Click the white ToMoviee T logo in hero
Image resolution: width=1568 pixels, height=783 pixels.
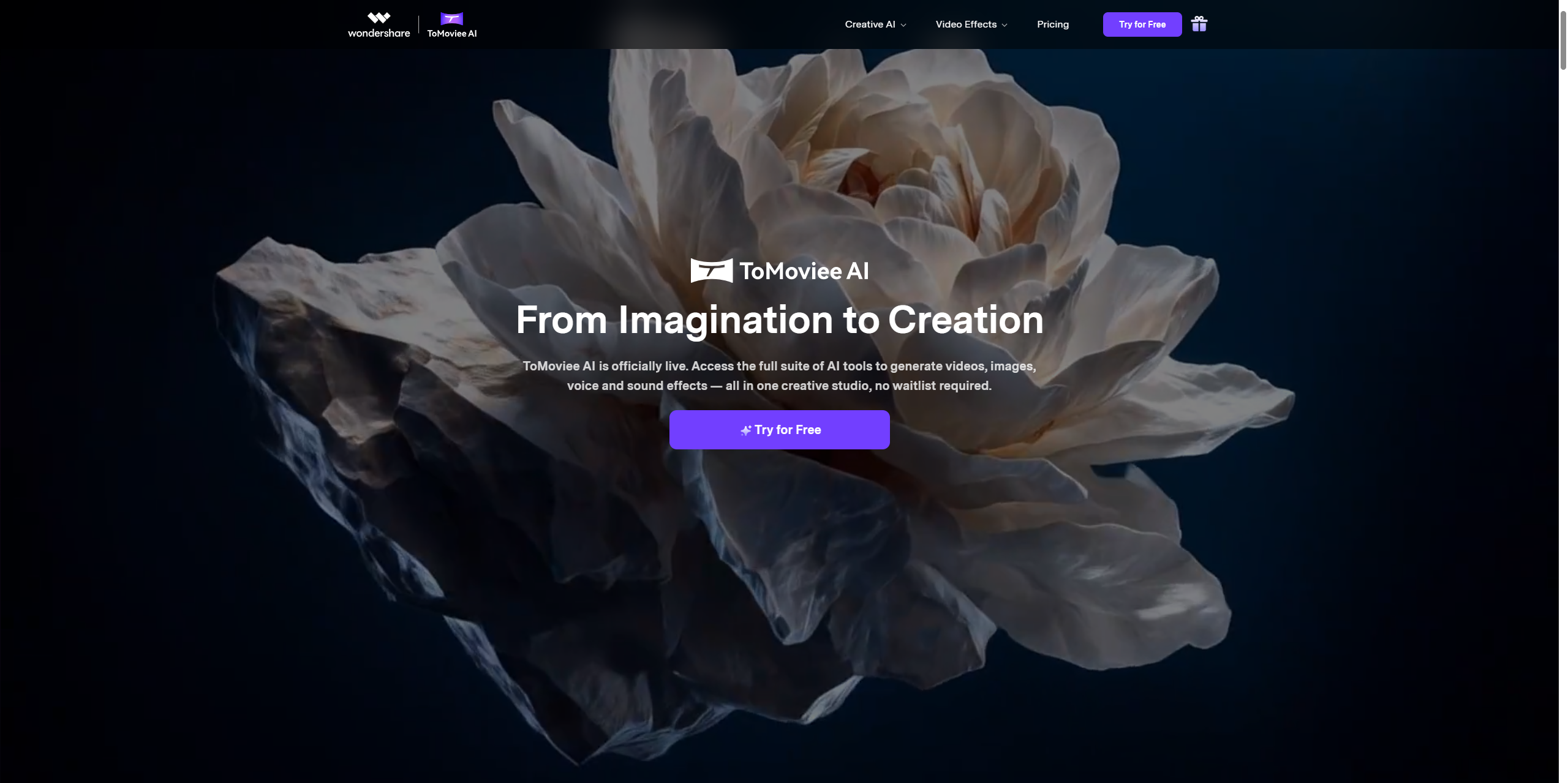tap(711, 271)
